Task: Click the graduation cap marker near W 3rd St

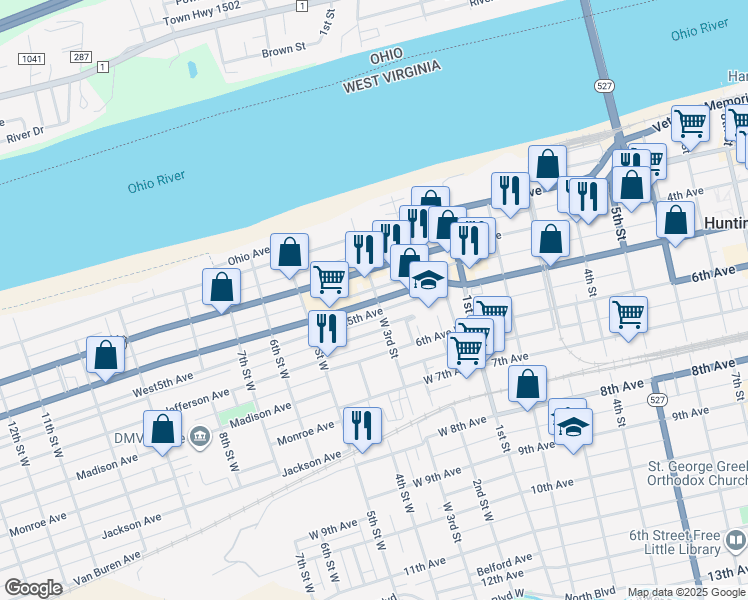Action: [x=428, y=281]
